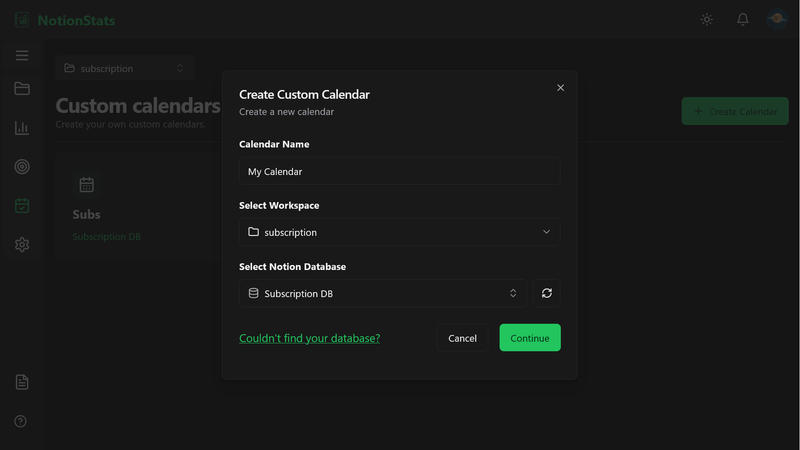Screen dimensions: 800x450
Task: Open the document icon in the sidebar
Action: (22, 382)
